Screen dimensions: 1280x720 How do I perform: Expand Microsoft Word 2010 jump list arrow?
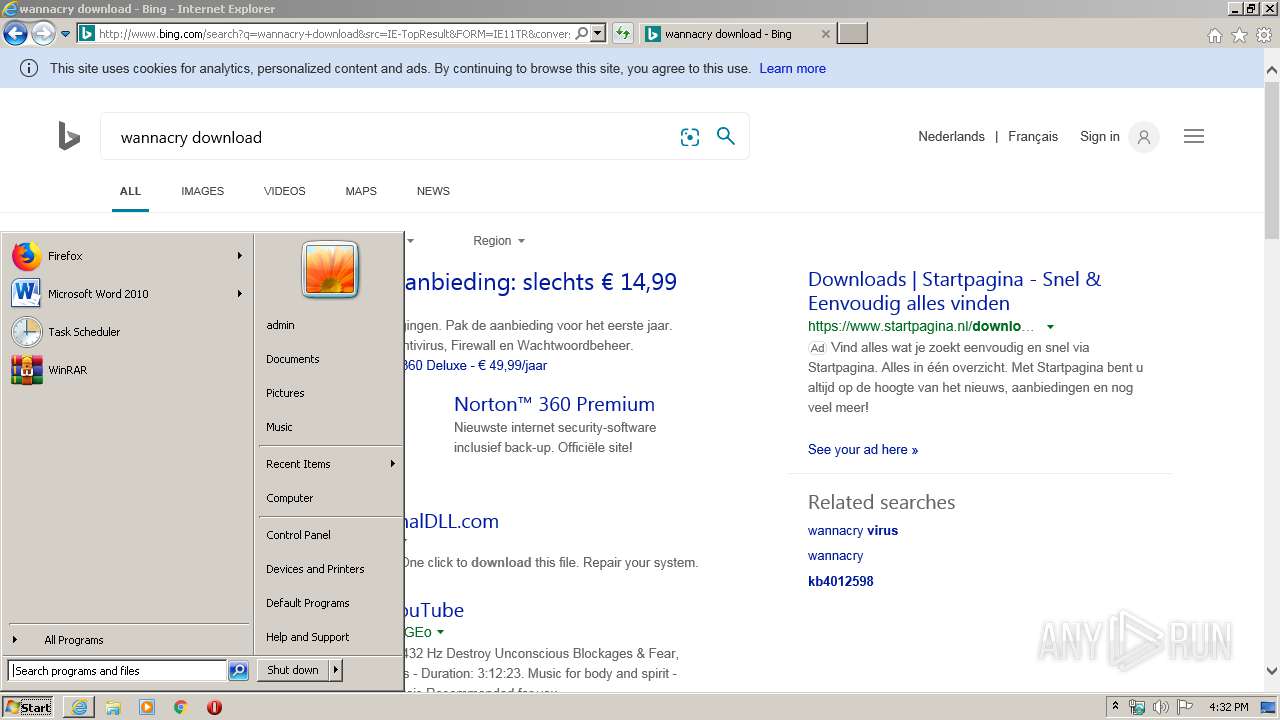coord(240,294)
